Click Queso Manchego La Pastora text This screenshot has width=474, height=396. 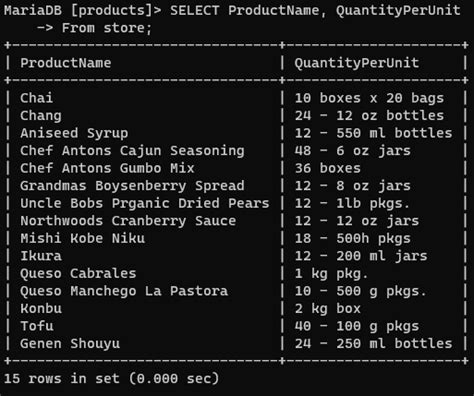pos(124,291)
